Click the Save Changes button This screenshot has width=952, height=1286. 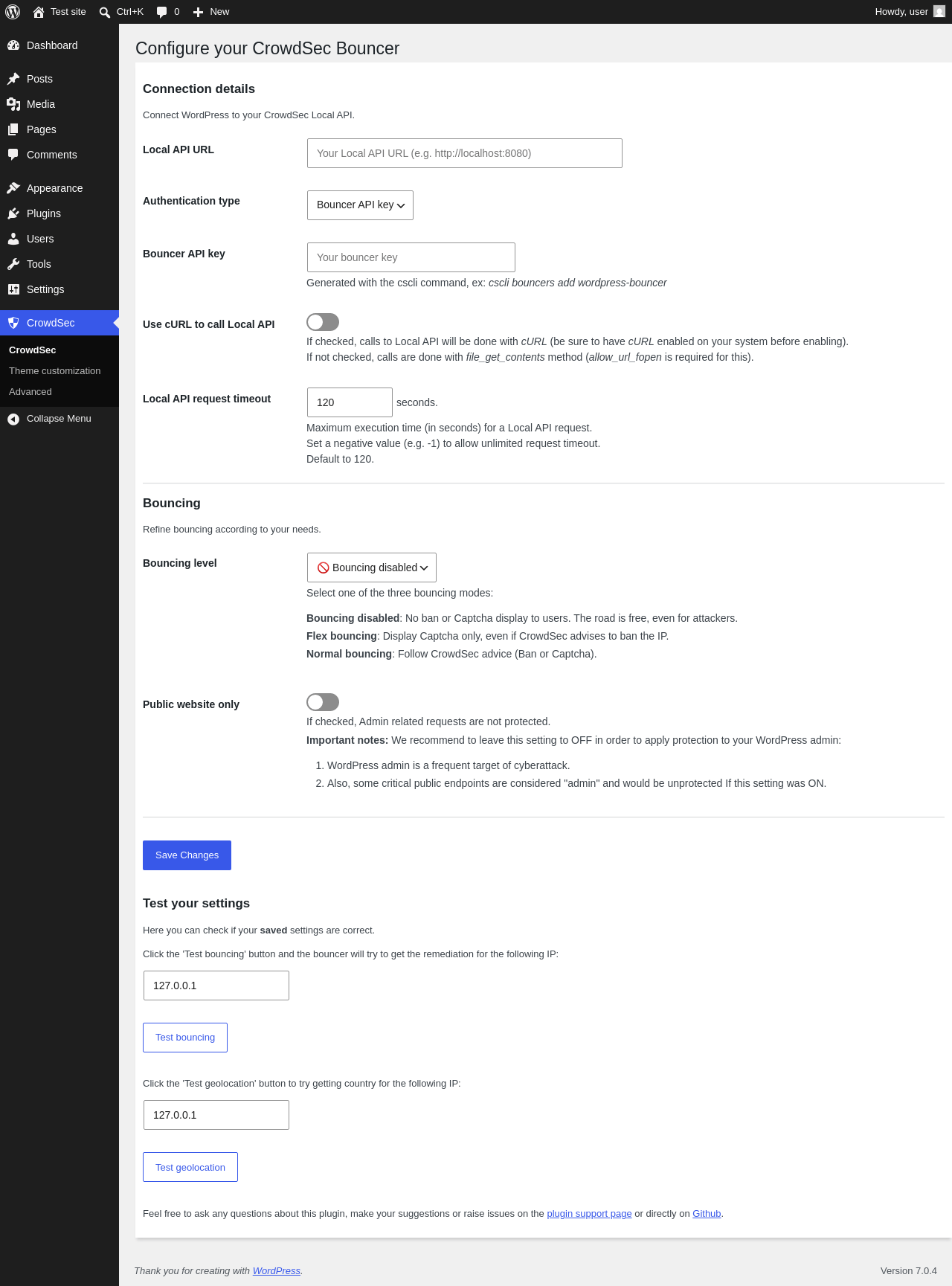pos(187,855)
